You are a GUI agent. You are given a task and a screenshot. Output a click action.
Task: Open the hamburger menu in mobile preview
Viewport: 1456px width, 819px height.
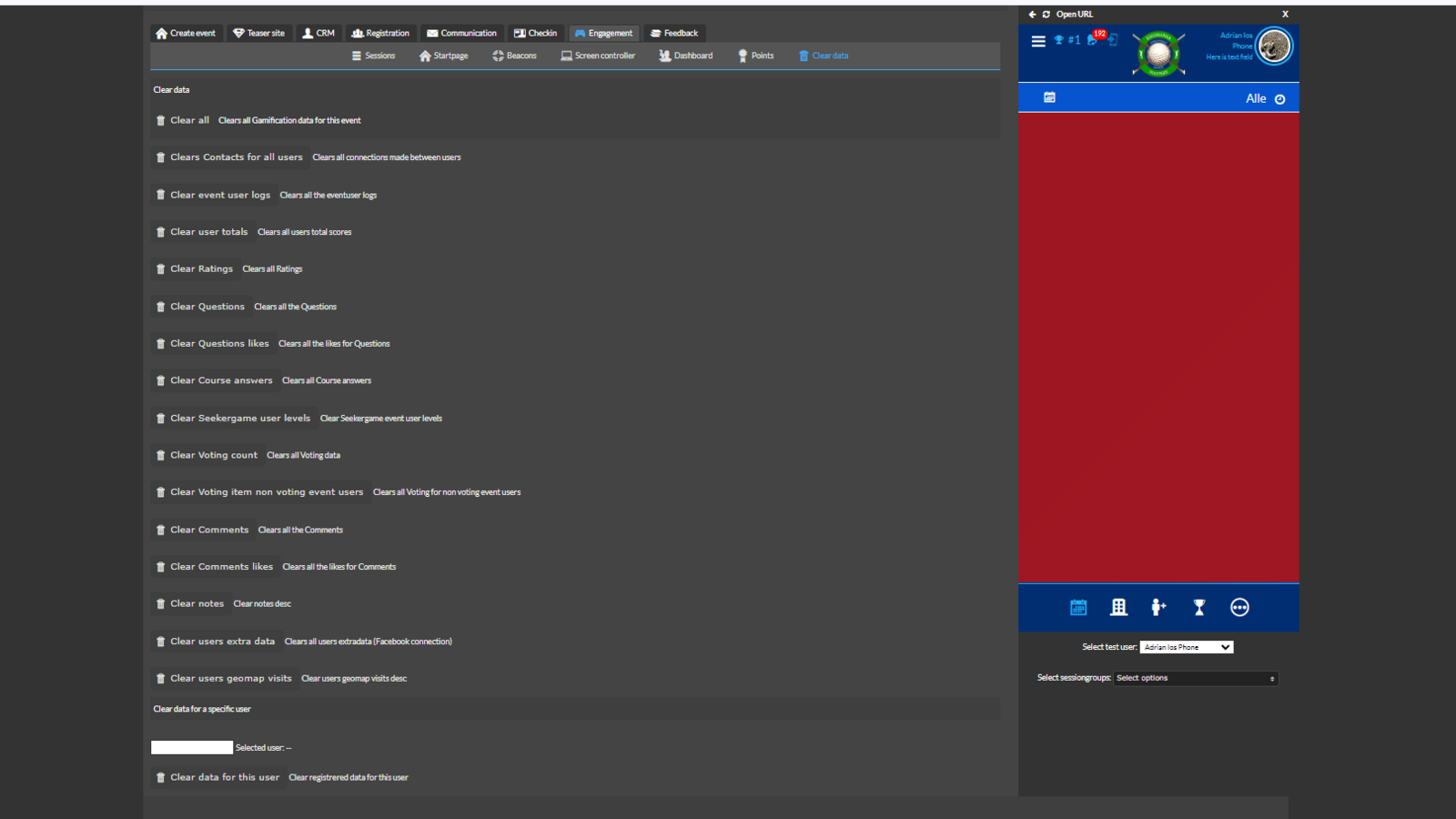[1038, 41]
